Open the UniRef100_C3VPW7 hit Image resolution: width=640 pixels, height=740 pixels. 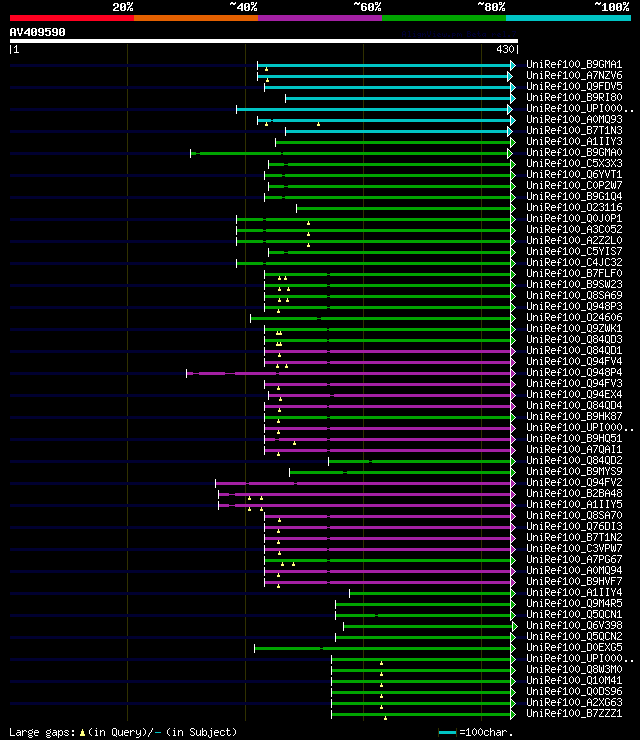pos(574,548)
